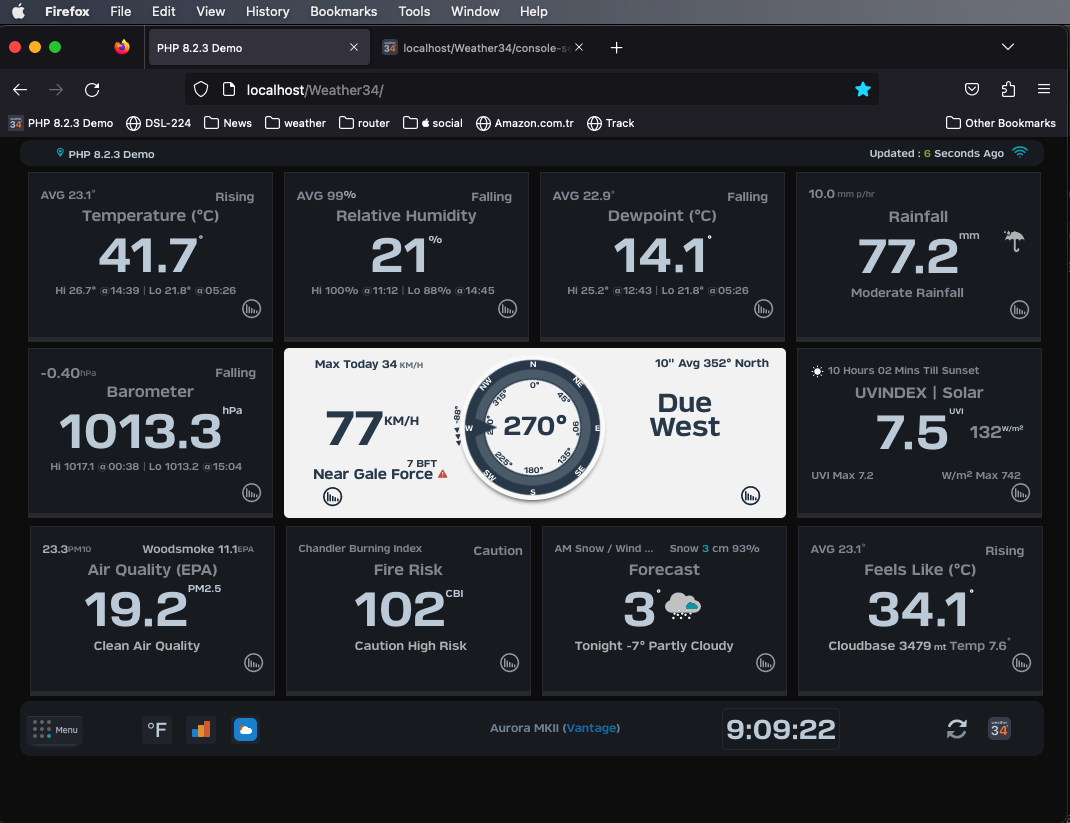
Task: Click the wifi status icon
Action: click(1020, 152)
